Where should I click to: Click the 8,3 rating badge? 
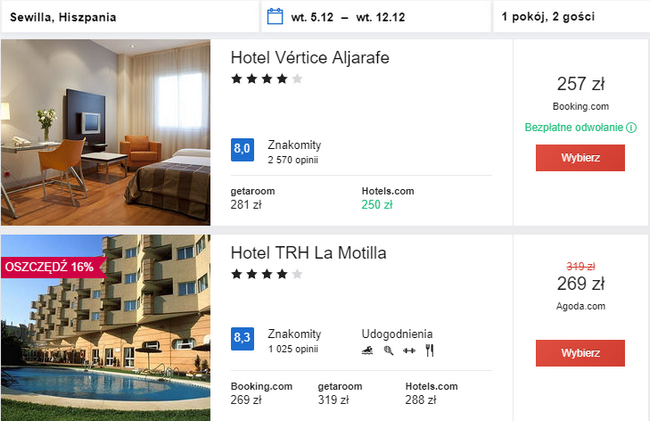coord(242,339)
